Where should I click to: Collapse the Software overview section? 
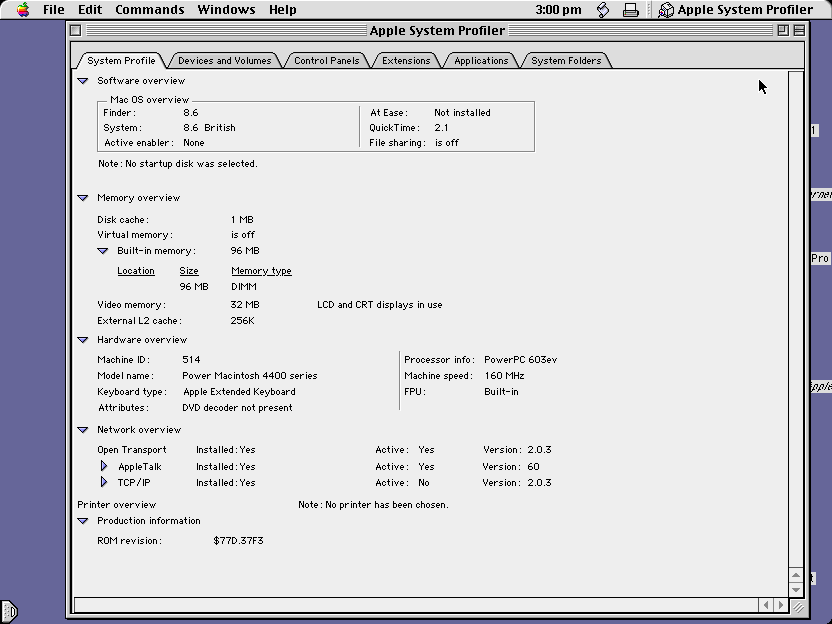point(82,81)
